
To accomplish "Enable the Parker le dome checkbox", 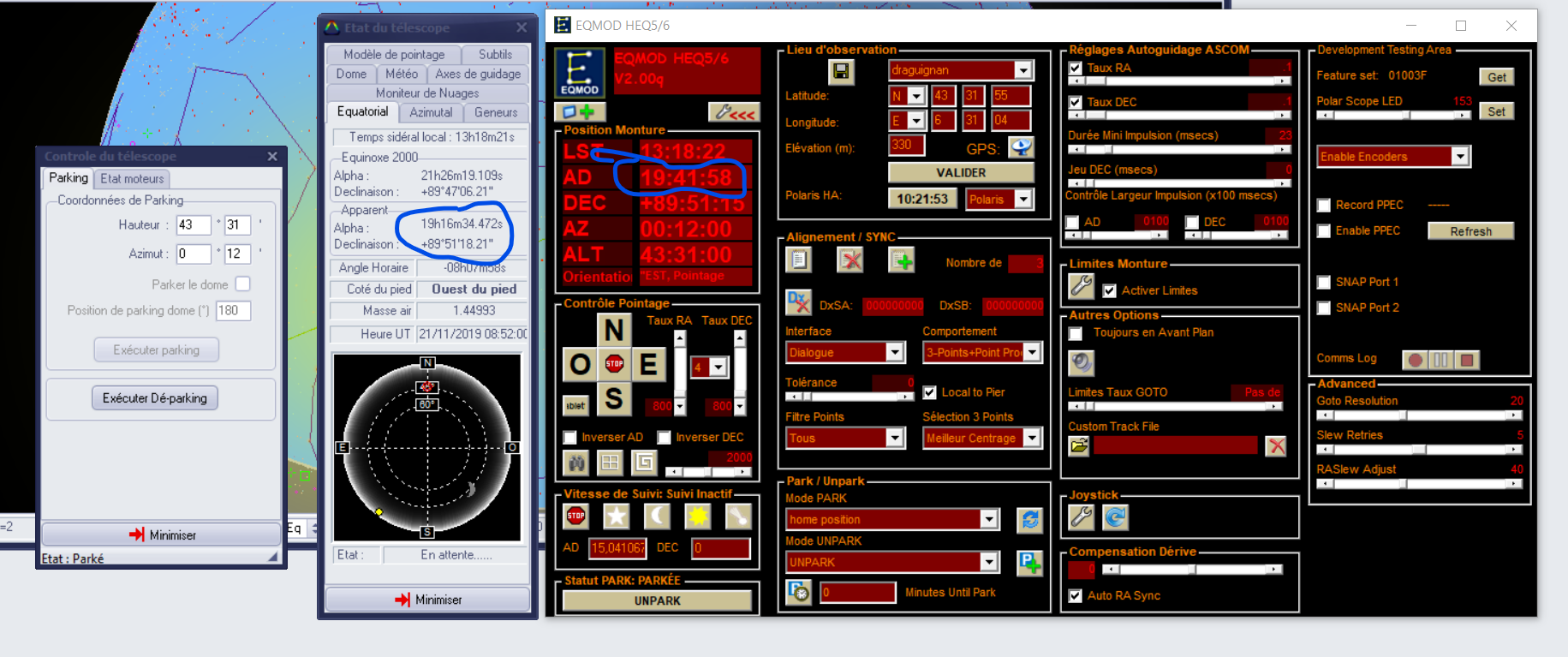I will pos(243,284).
